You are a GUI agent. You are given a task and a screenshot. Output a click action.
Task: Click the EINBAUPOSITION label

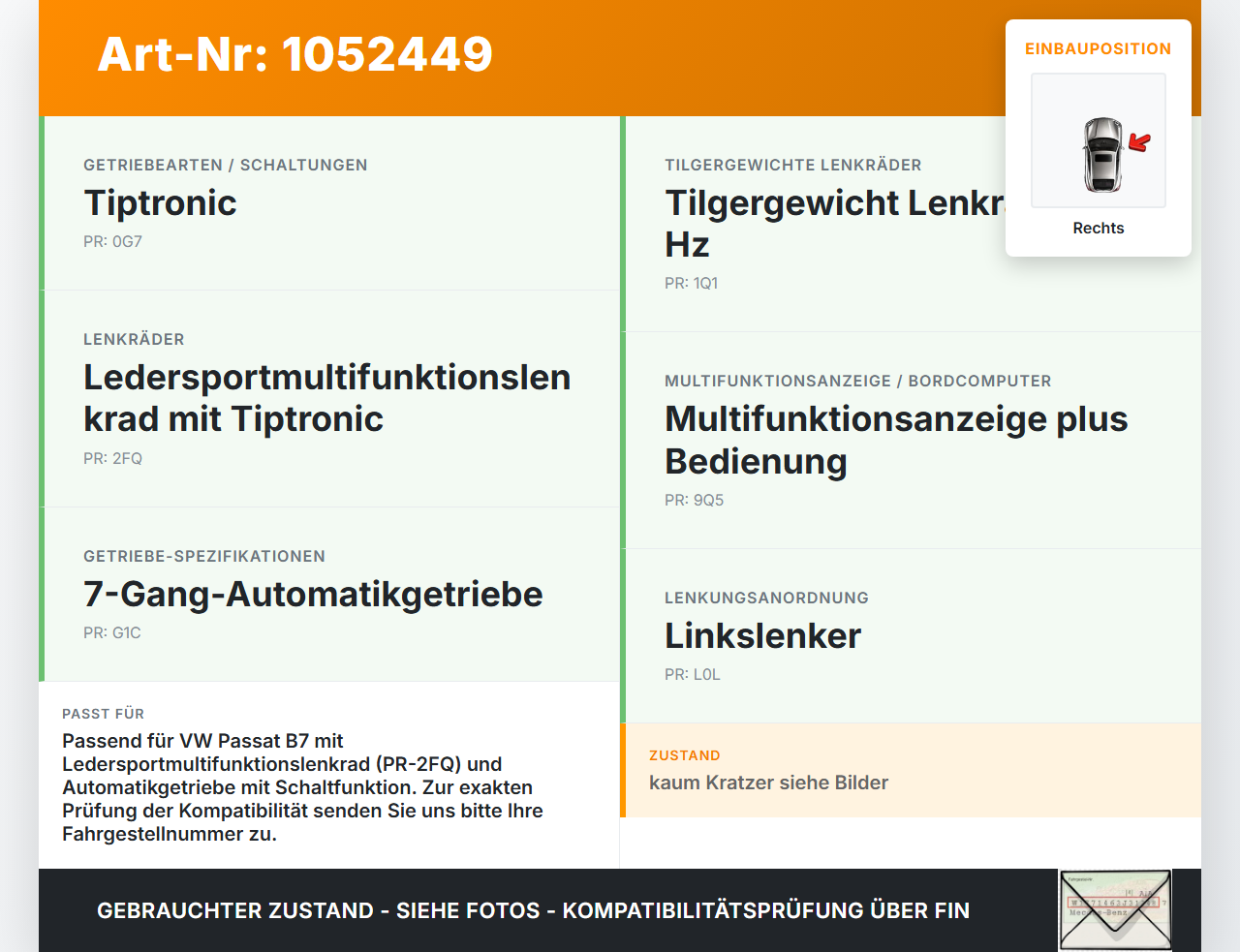[1099, 48]
